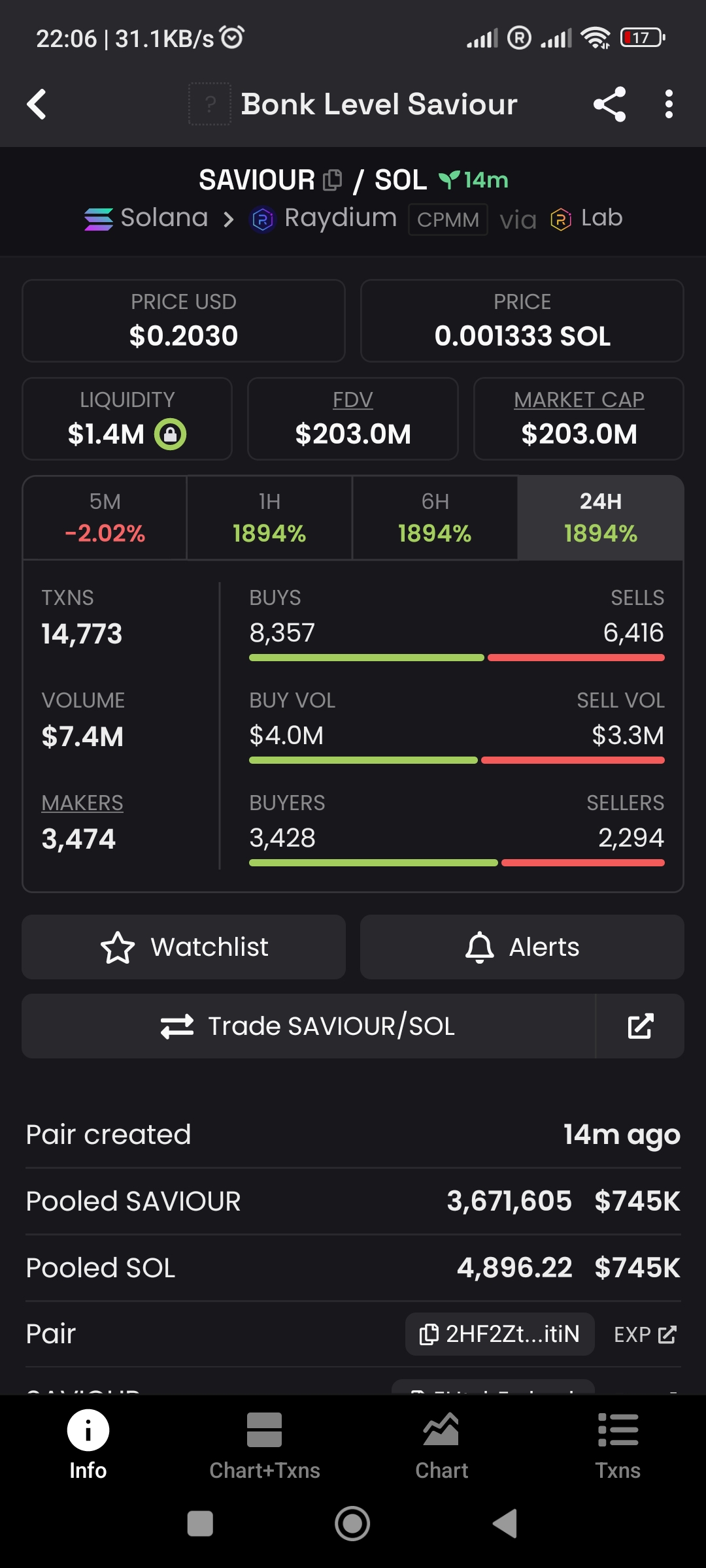Tap the Android recent apps square button

(200, 1524)
